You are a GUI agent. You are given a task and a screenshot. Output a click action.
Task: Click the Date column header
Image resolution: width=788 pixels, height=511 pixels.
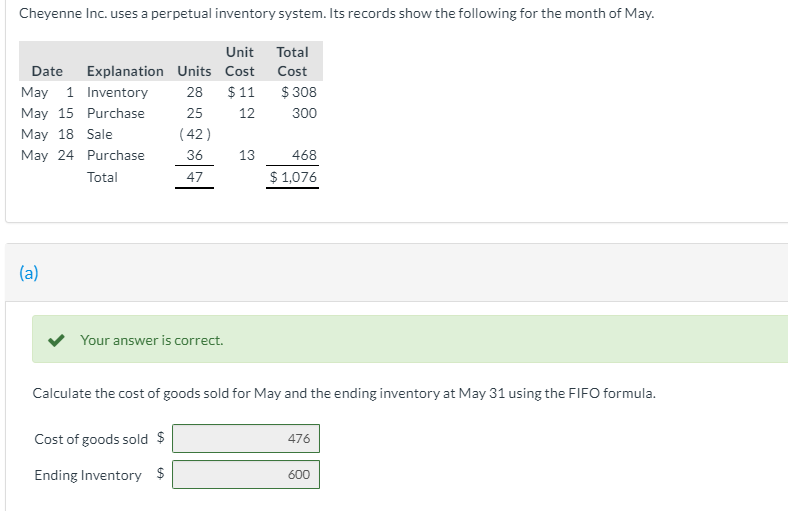point(47,71)
